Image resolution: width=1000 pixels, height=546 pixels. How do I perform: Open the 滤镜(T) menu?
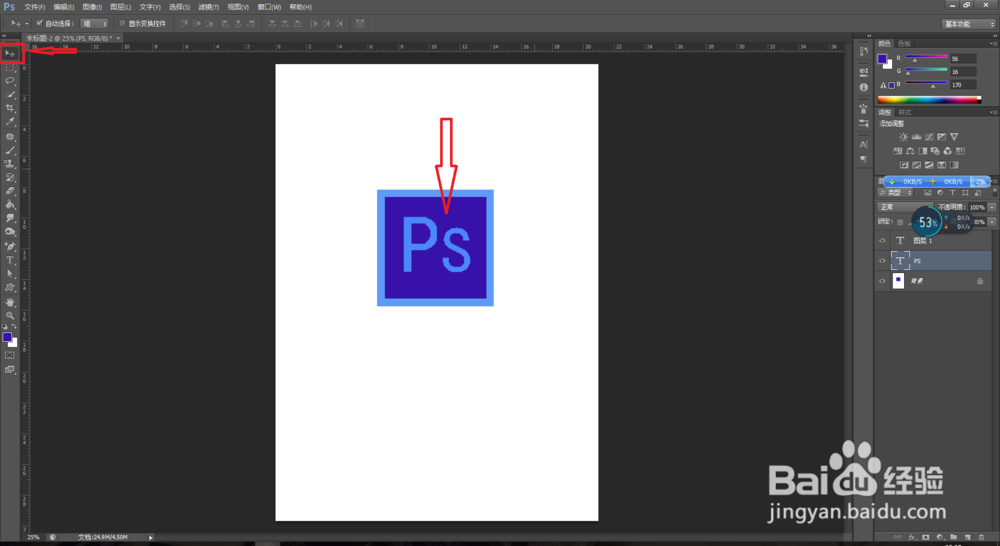tap(209, 7)
